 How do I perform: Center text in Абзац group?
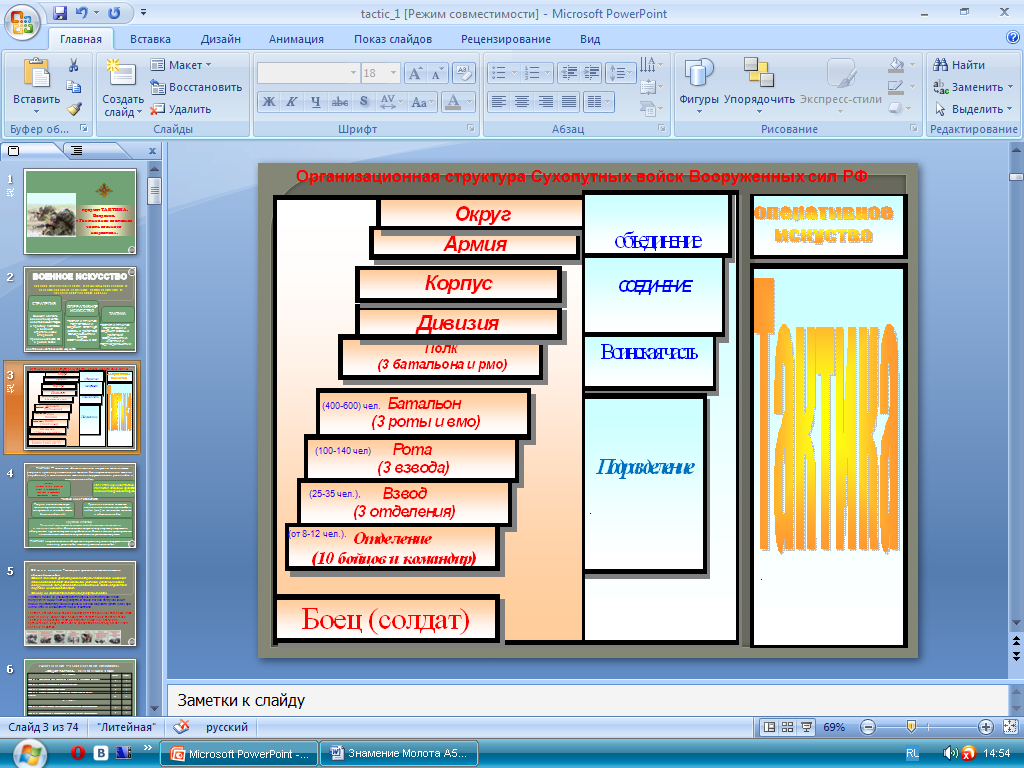(522, 101)
